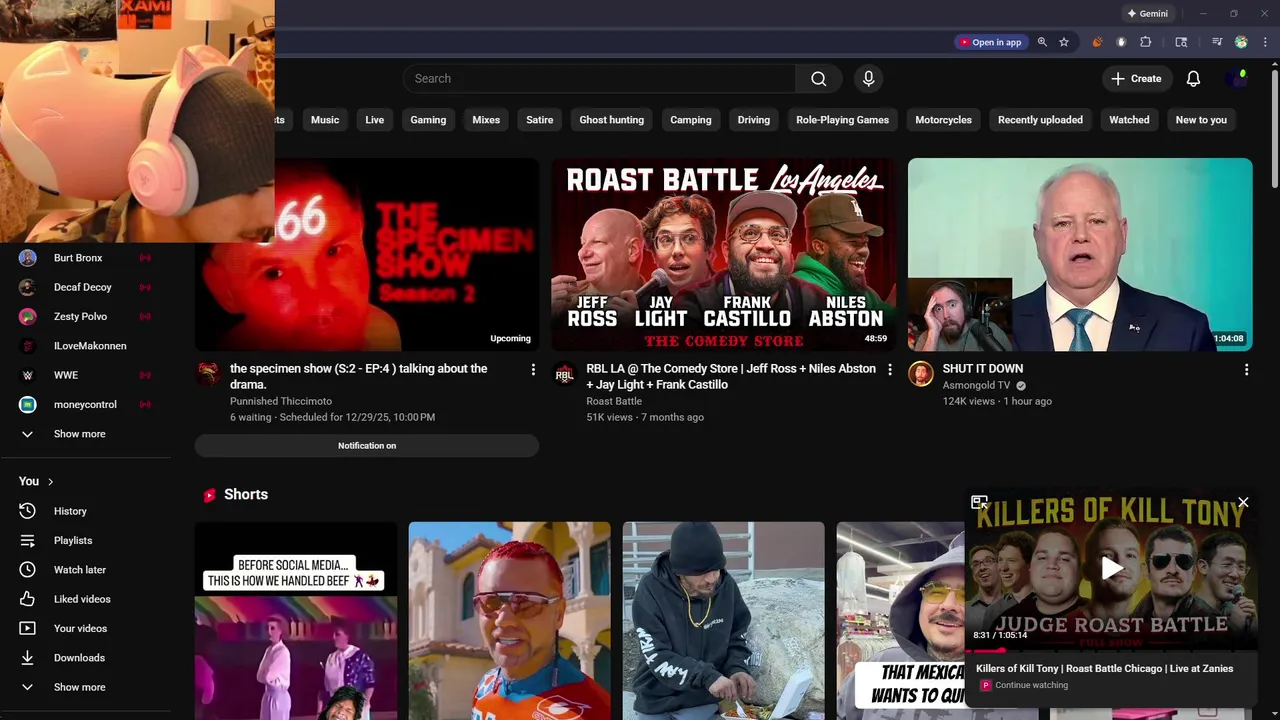1280x720 pixels.
Task: Click the hand-shaped extension icon
Action: (1121, 42)
